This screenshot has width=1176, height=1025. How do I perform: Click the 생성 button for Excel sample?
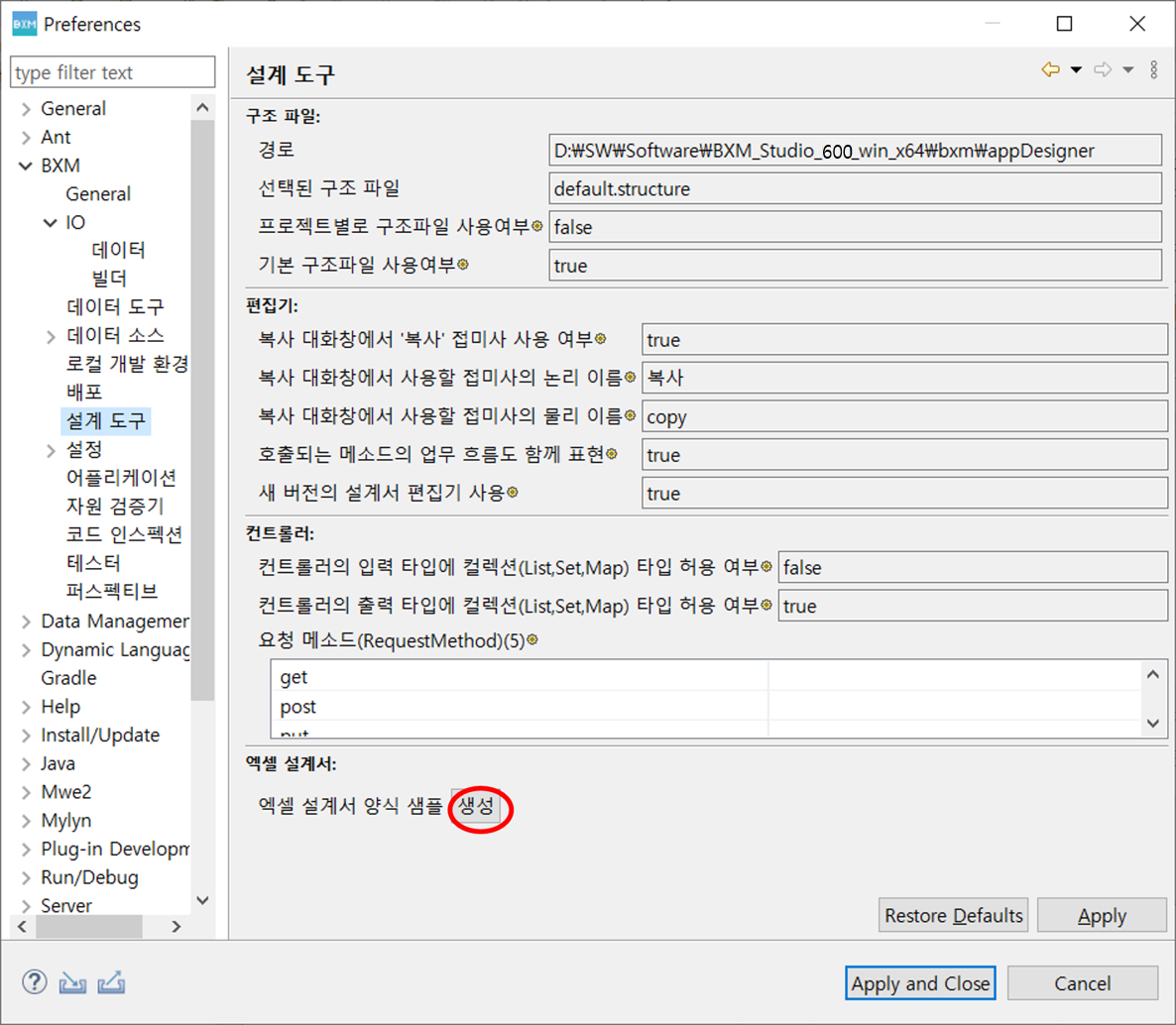coord(477,807)
